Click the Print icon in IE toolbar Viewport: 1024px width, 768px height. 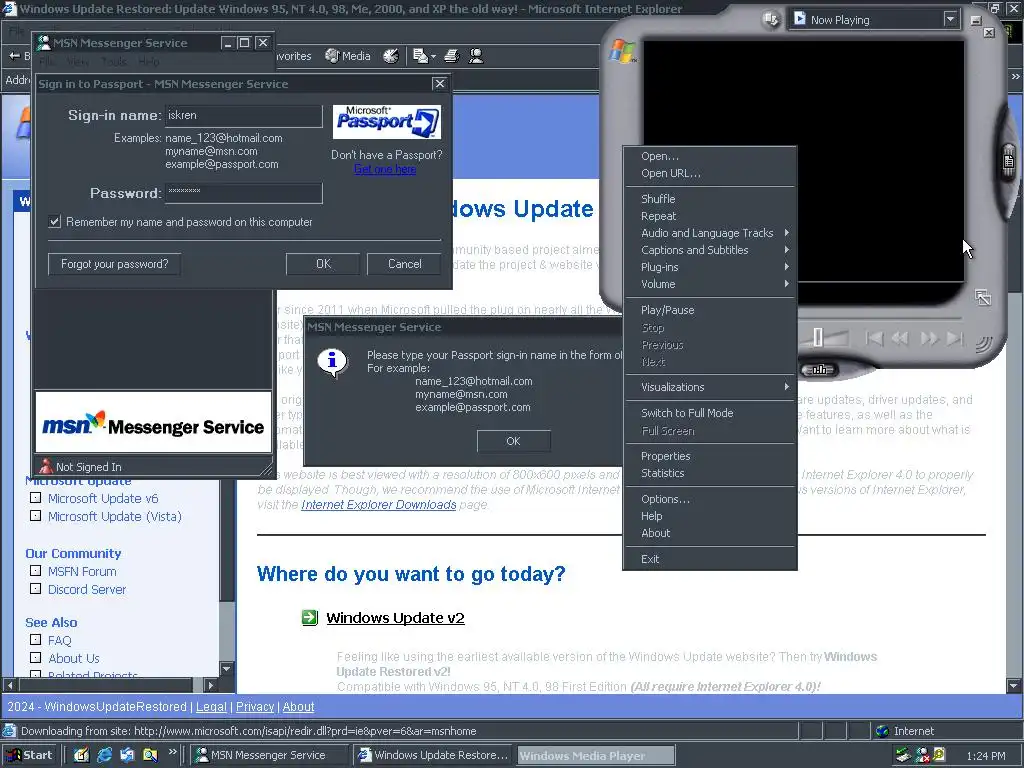[x=451, y=56]
